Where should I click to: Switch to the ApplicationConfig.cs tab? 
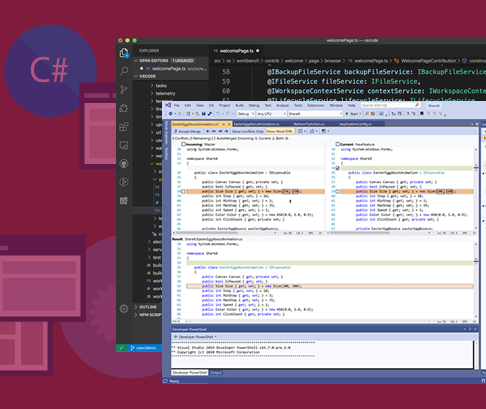pyautogui.click(x=355, y=124)
